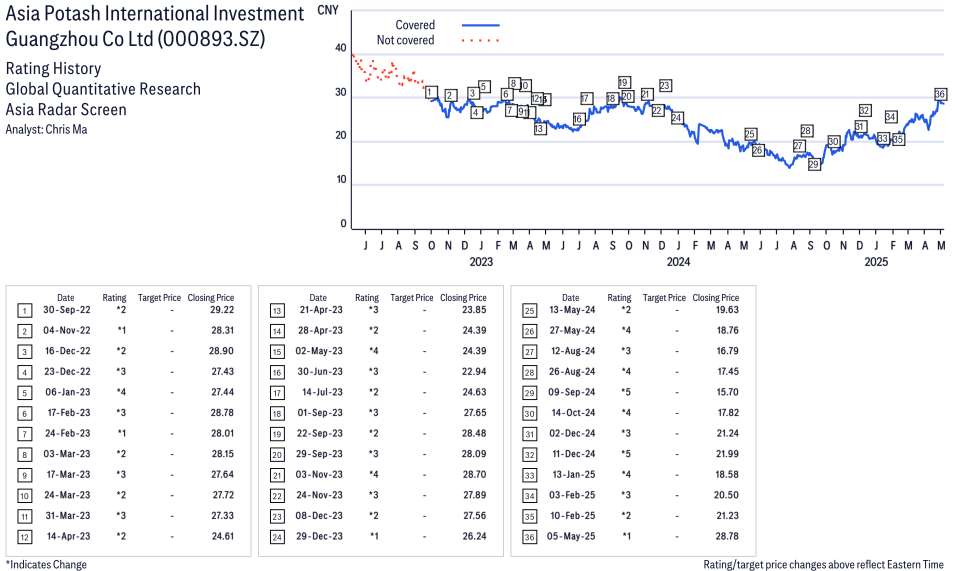Click the Rating History heading
Image resolution: width=955 pixels, height=571 pixels.
pos(54,68)
